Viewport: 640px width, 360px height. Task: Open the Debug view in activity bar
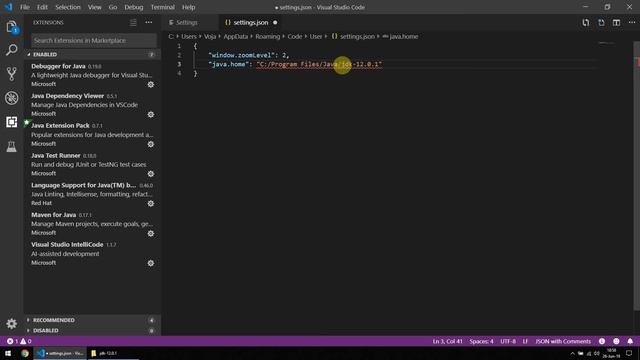(x=11, y=98)
